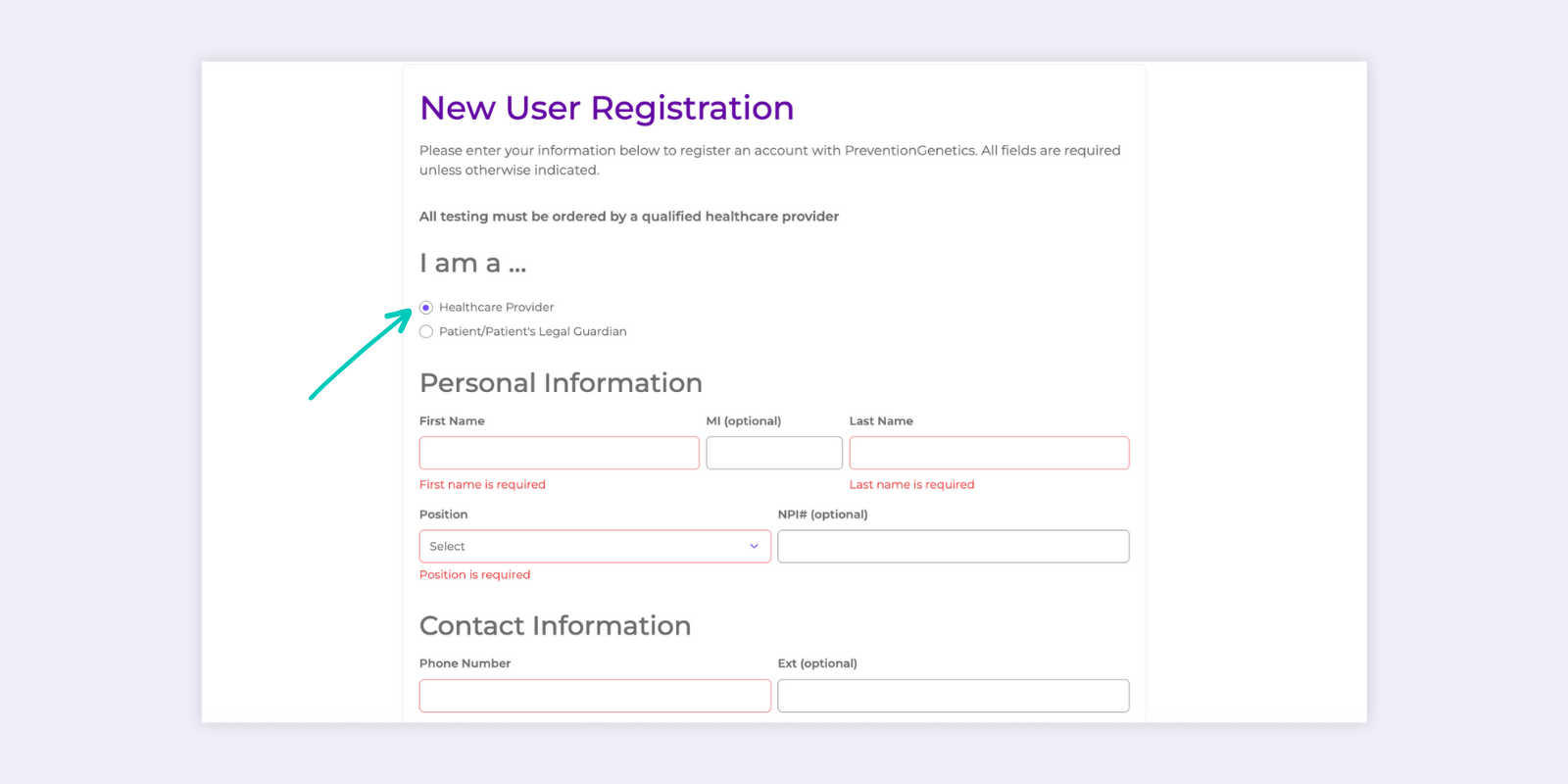Choose the Patient/Patient's Legal Guardian radio option
Viewport: 1568px width, 784px height.
click(x=426, y=332)
